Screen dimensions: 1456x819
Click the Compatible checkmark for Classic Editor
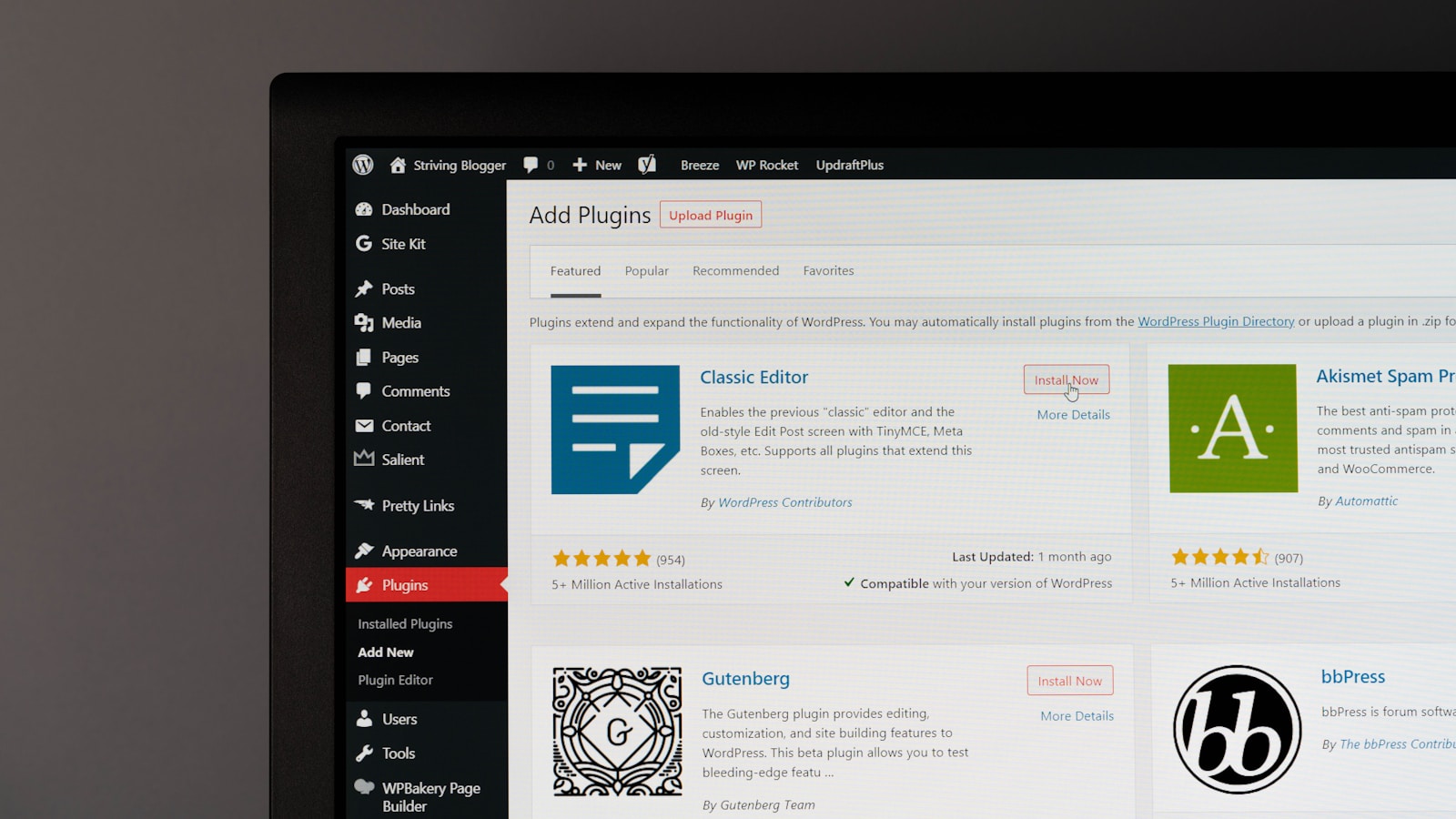849,582
